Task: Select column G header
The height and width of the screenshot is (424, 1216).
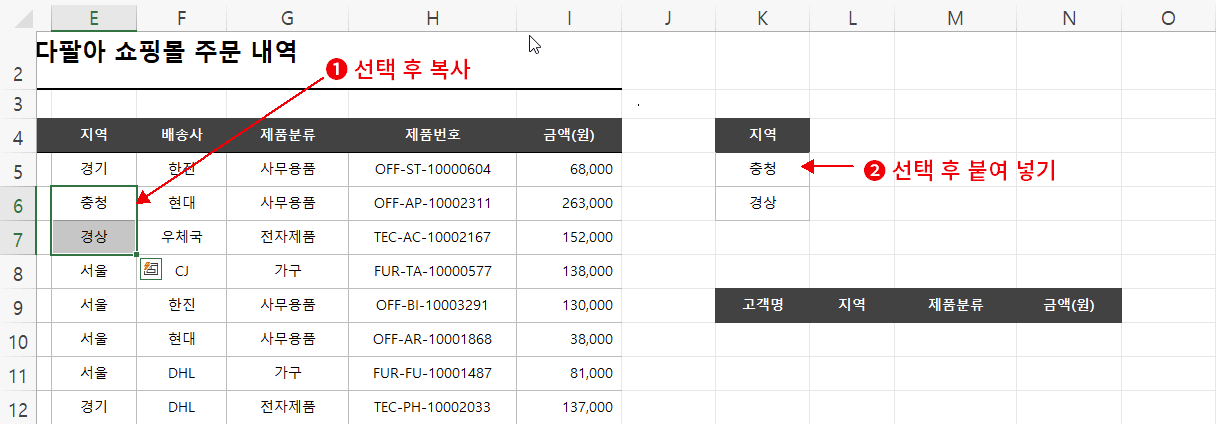Action: tap(287, 16)
